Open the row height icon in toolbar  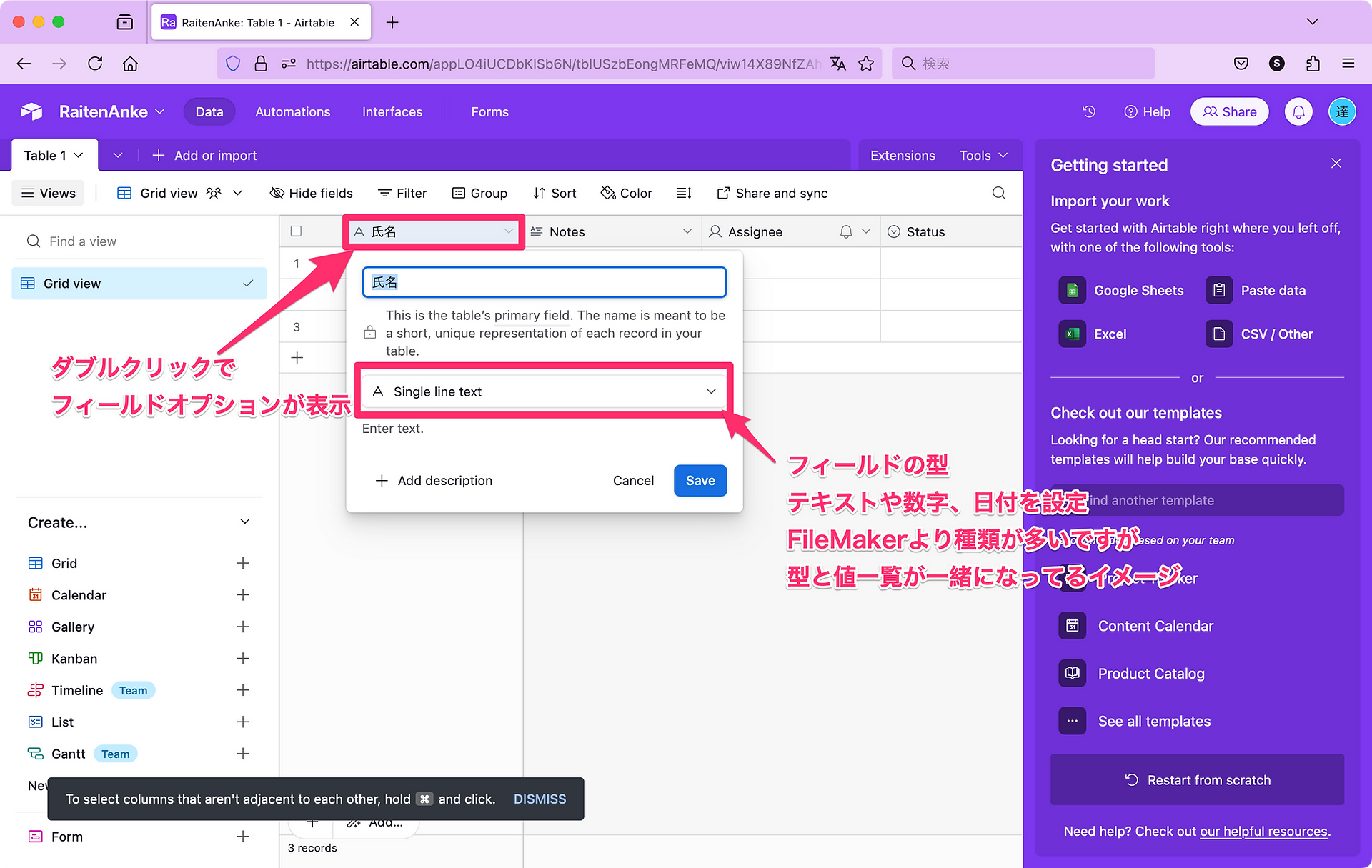point(684,193)
